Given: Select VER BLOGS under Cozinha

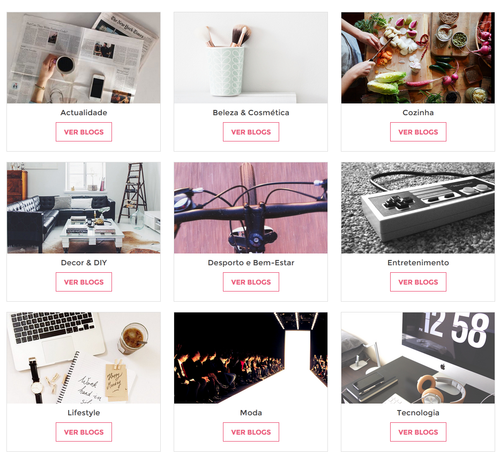Looking at the screenshot, I should click(418, 132).
